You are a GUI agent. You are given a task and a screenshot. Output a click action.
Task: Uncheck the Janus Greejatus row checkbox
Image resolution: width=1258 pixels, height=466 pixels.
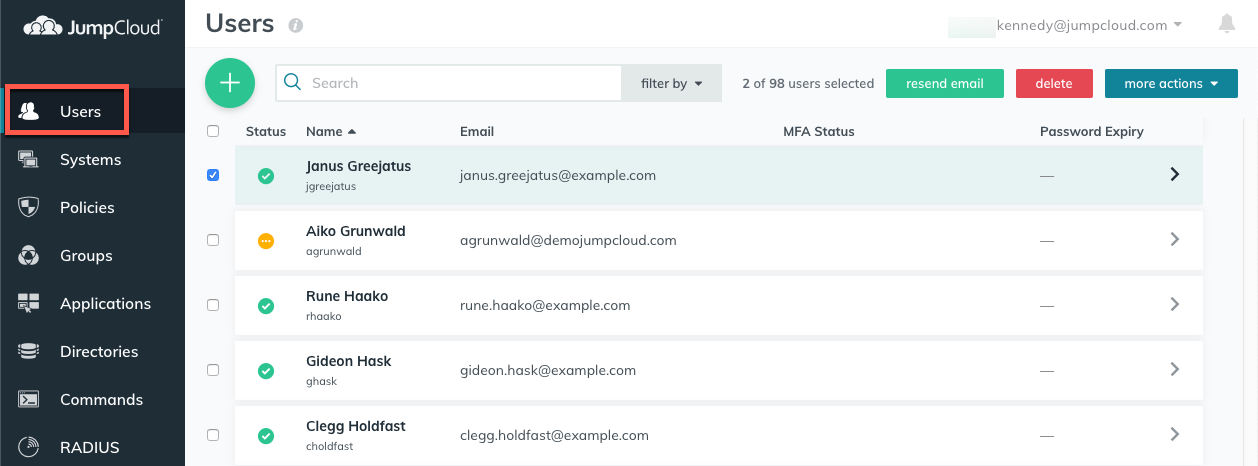pyautogui.click(x=213, y=175)
